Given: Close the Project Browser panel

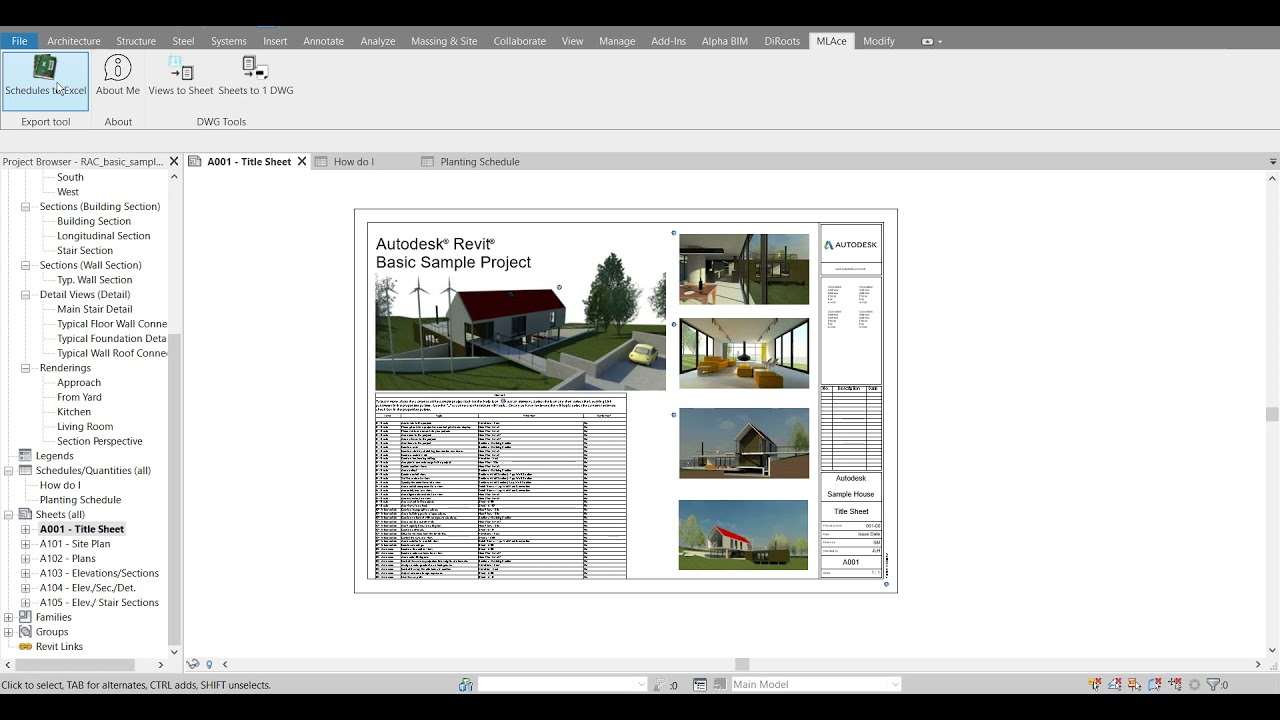Looking at the screenshot, I should (x=173, y=161).
